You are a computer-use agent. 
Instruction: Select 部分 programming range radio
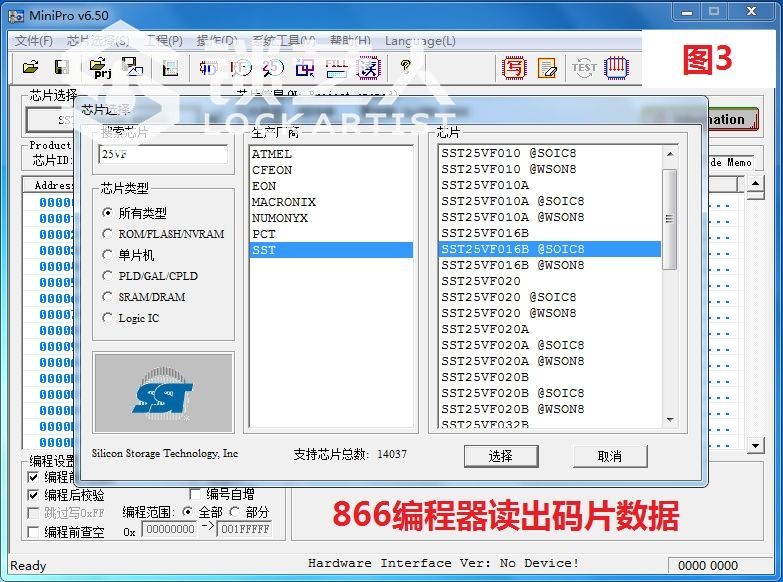(x=234, y=512)
